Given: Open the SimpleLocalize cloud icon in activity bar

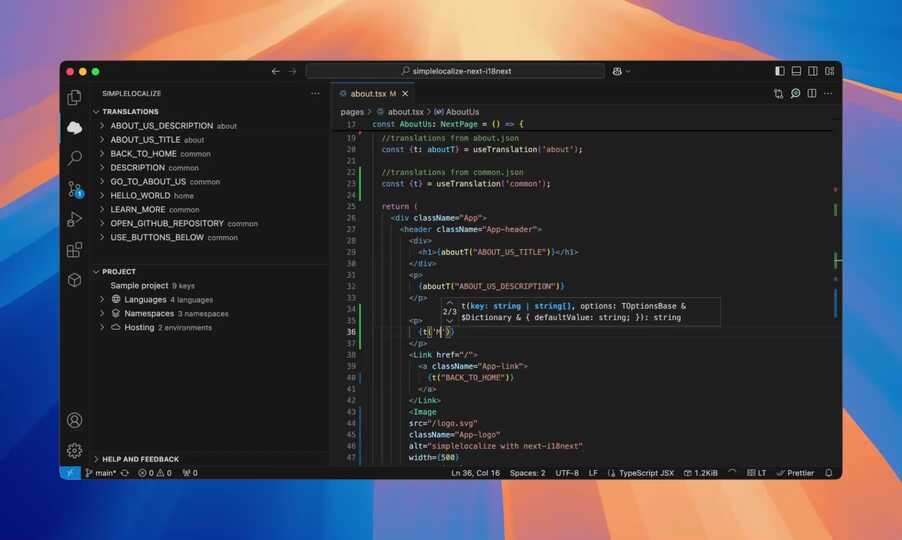Looking at the screenshot, I should pyautogui.click(x=74, y=127).
